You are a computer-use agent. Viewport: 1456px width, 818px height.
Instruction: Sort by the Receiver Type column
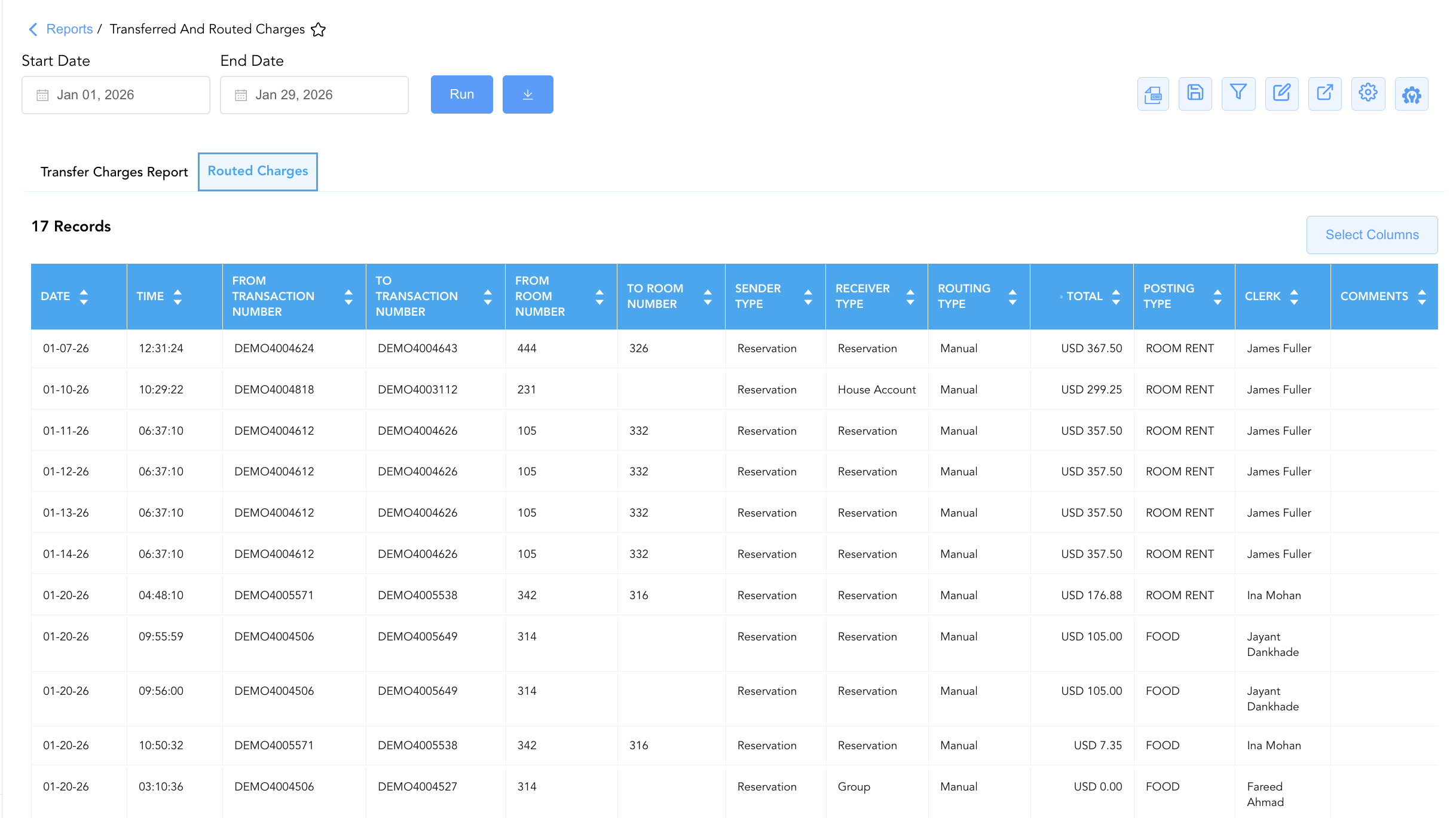[x=910, y=297]
